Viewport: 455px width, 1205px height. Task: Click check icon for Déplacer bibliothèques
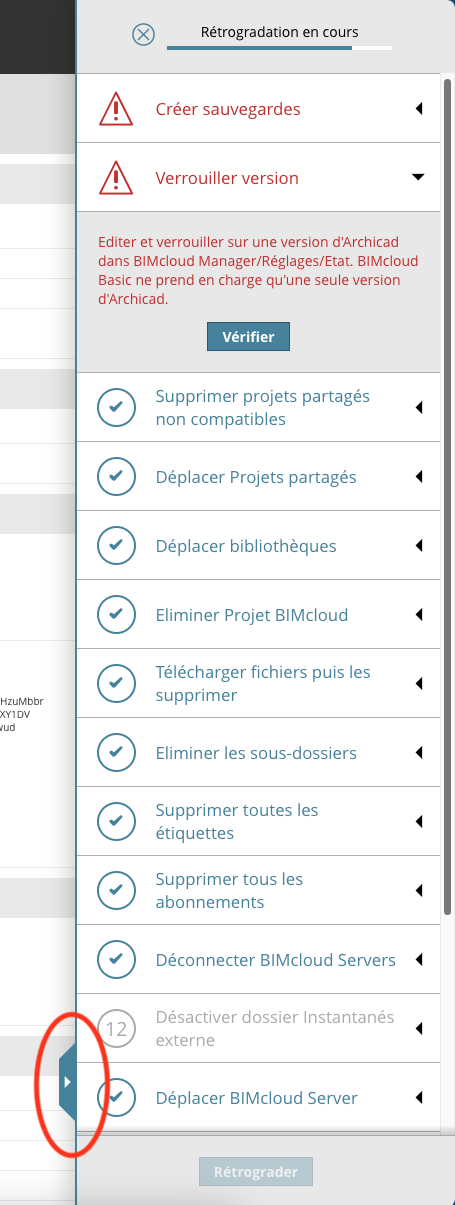click(117, 545)
